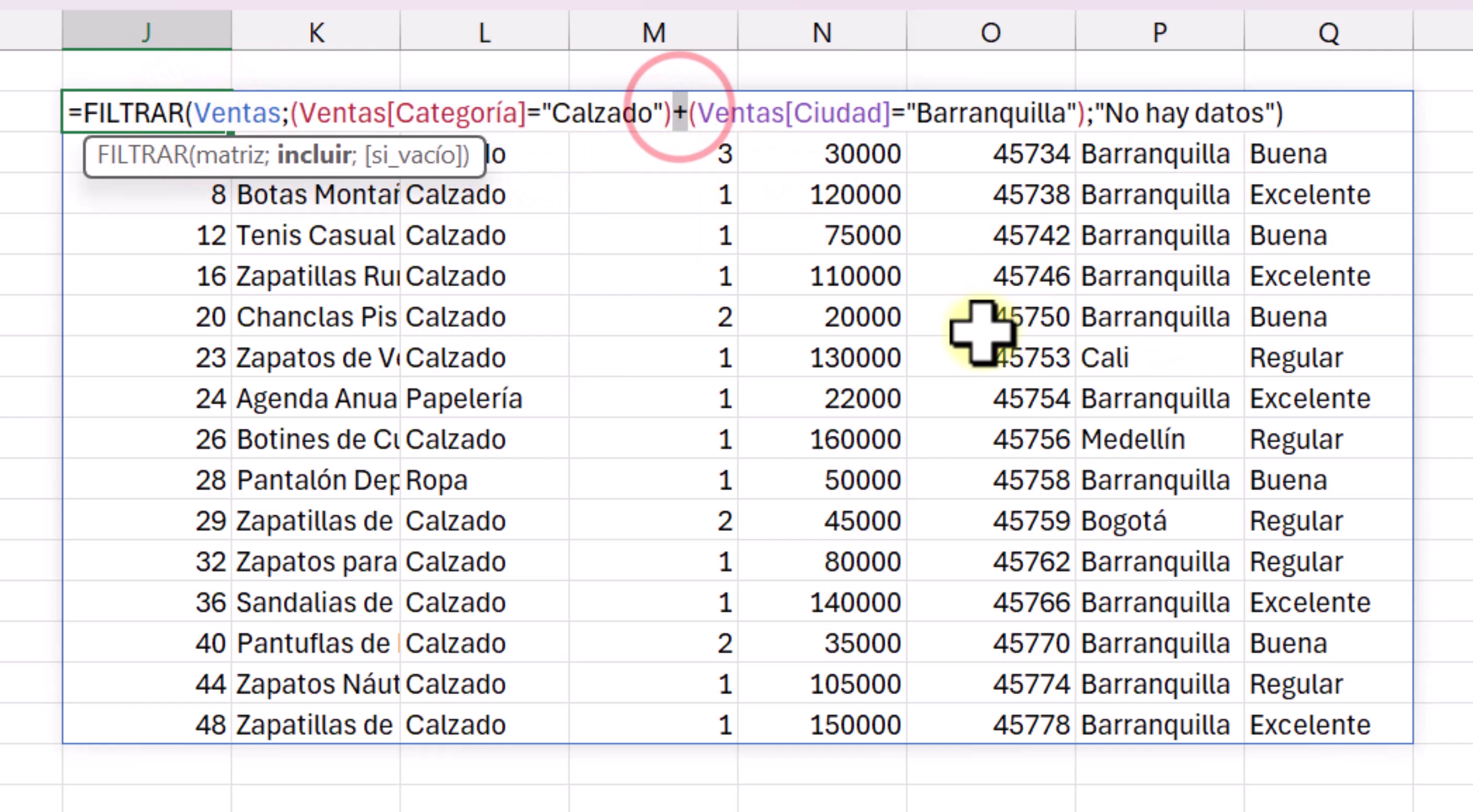Click the "Calzado" text in the formula
This screenshot has width=1473, height=812.
pyautogui.click(x=604, y=113)
